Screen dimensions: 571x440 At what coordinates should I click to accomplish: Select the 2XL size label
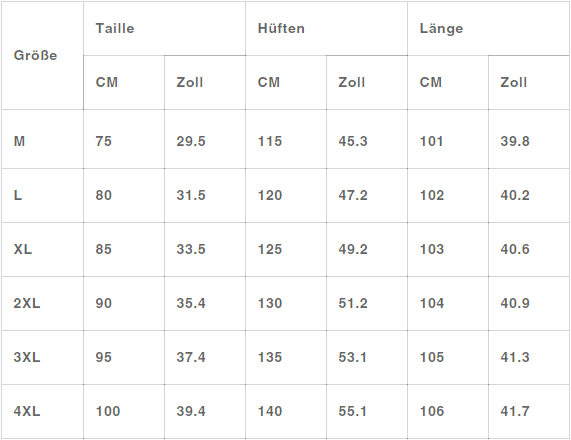(x=27, y=303)
